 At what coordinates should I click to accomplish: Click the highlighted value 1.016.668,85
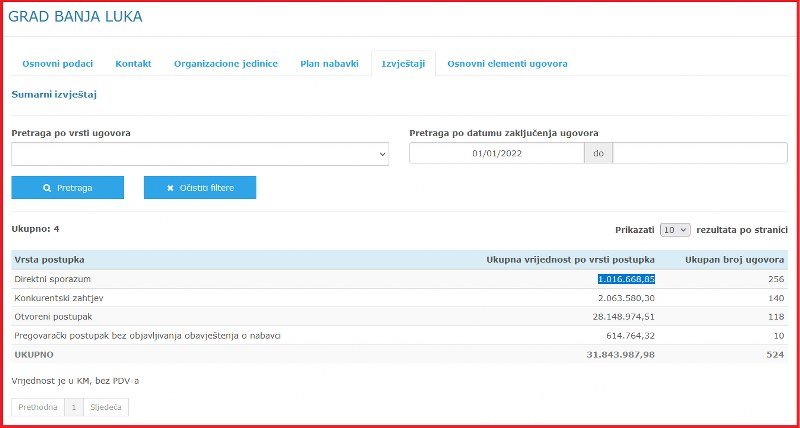(626, 279)
